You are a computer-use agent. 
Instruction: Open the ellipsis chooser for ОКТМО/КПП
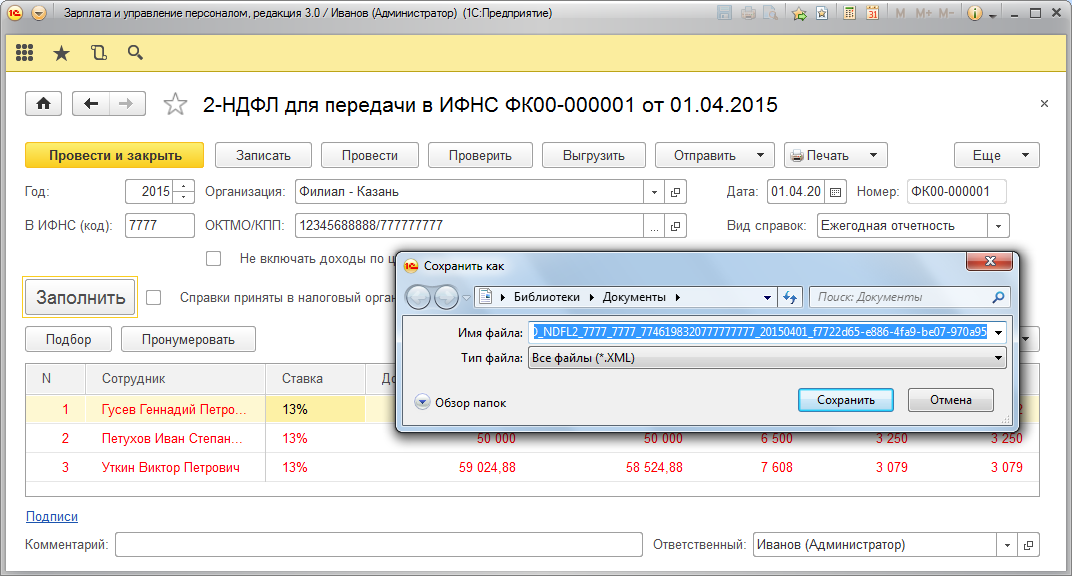[654, 226]
